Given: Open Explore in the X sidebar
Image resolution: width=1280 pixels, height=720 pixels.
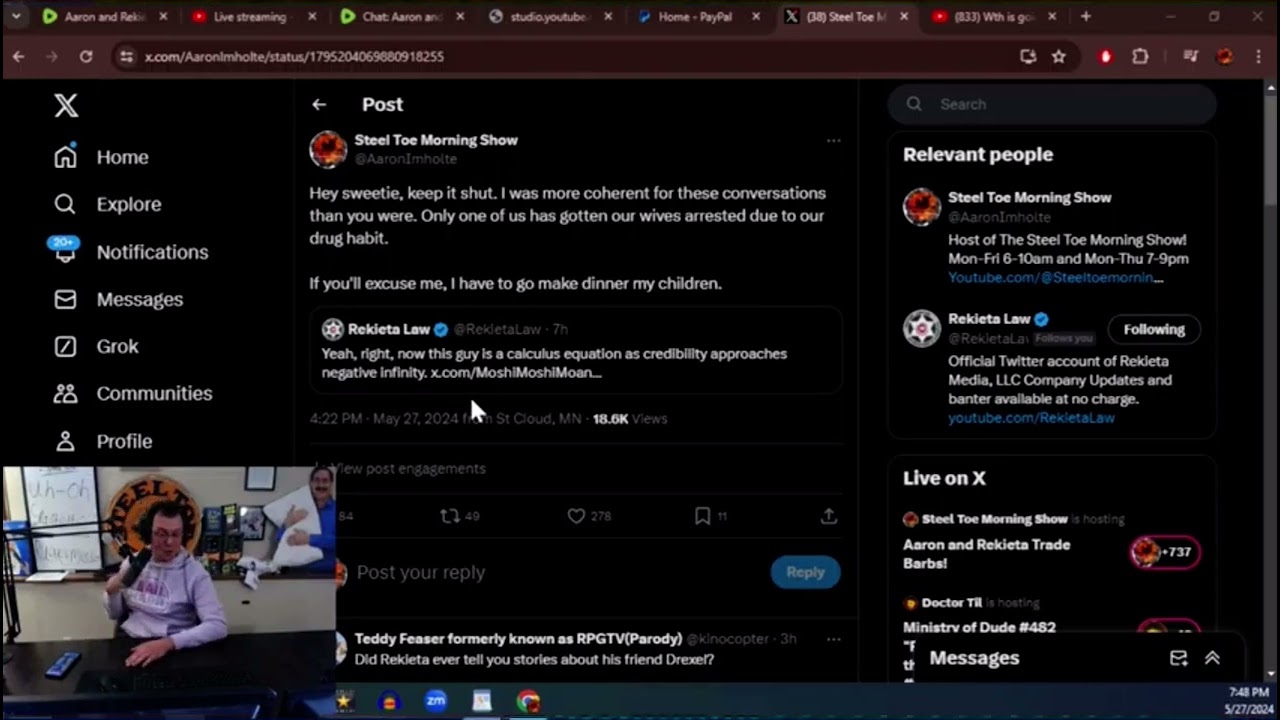Looking at the screenshot, I should (107, 204).
